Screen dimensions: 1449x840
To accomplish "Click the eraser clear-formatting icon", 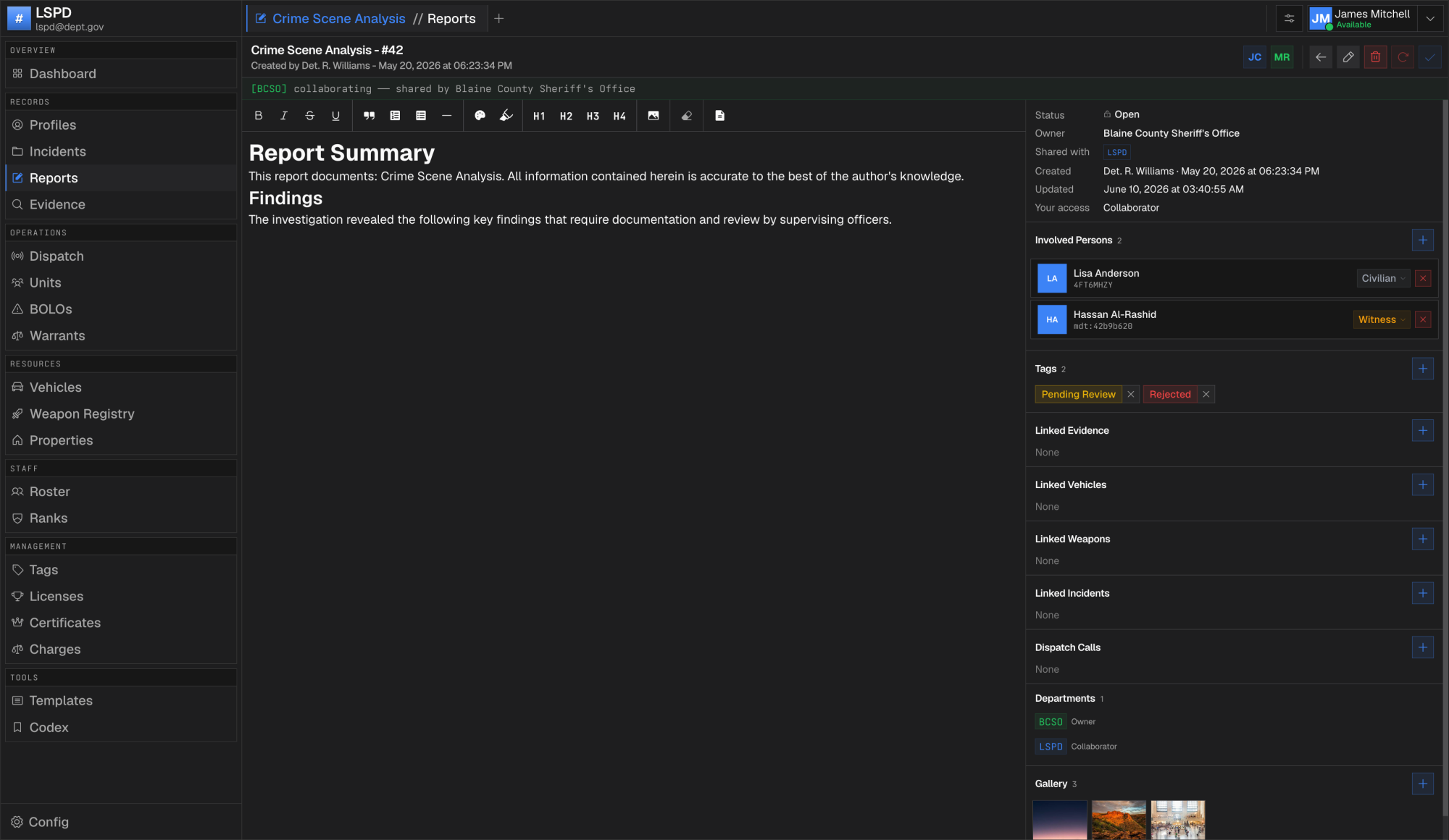I will (x=687, y=116).
